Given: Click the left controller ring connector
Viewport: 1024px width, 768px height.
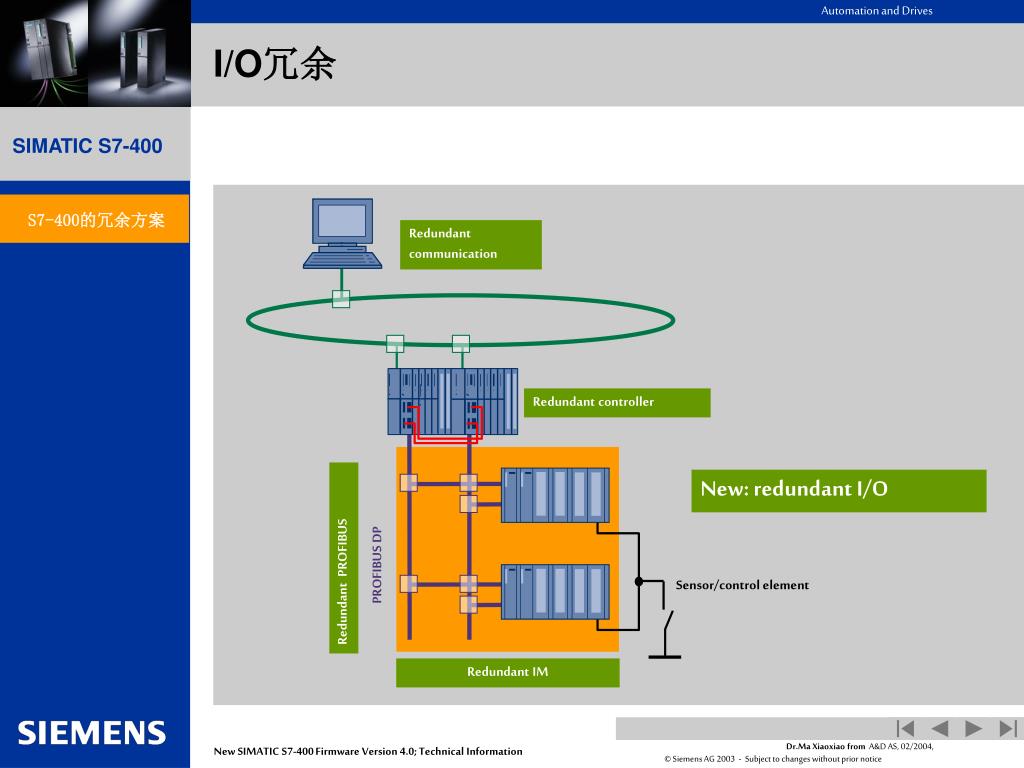Looking at the screenshot, I should [x=395, y=344].
